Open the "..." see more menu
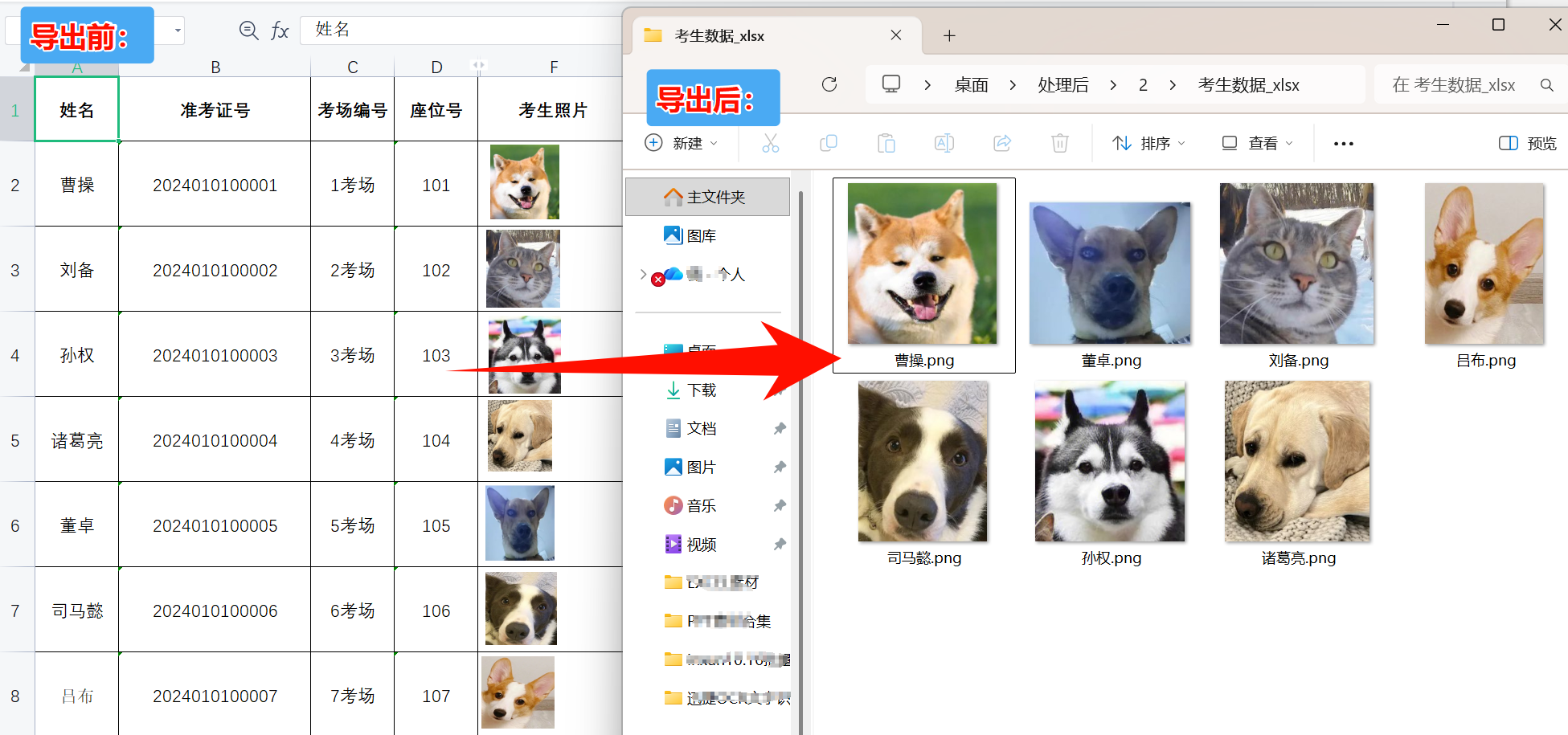 click(1343, 143)
